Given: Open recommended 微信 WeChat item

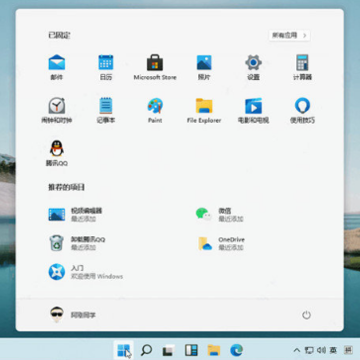Looking at the screenshot, I should tap(219, 215).
